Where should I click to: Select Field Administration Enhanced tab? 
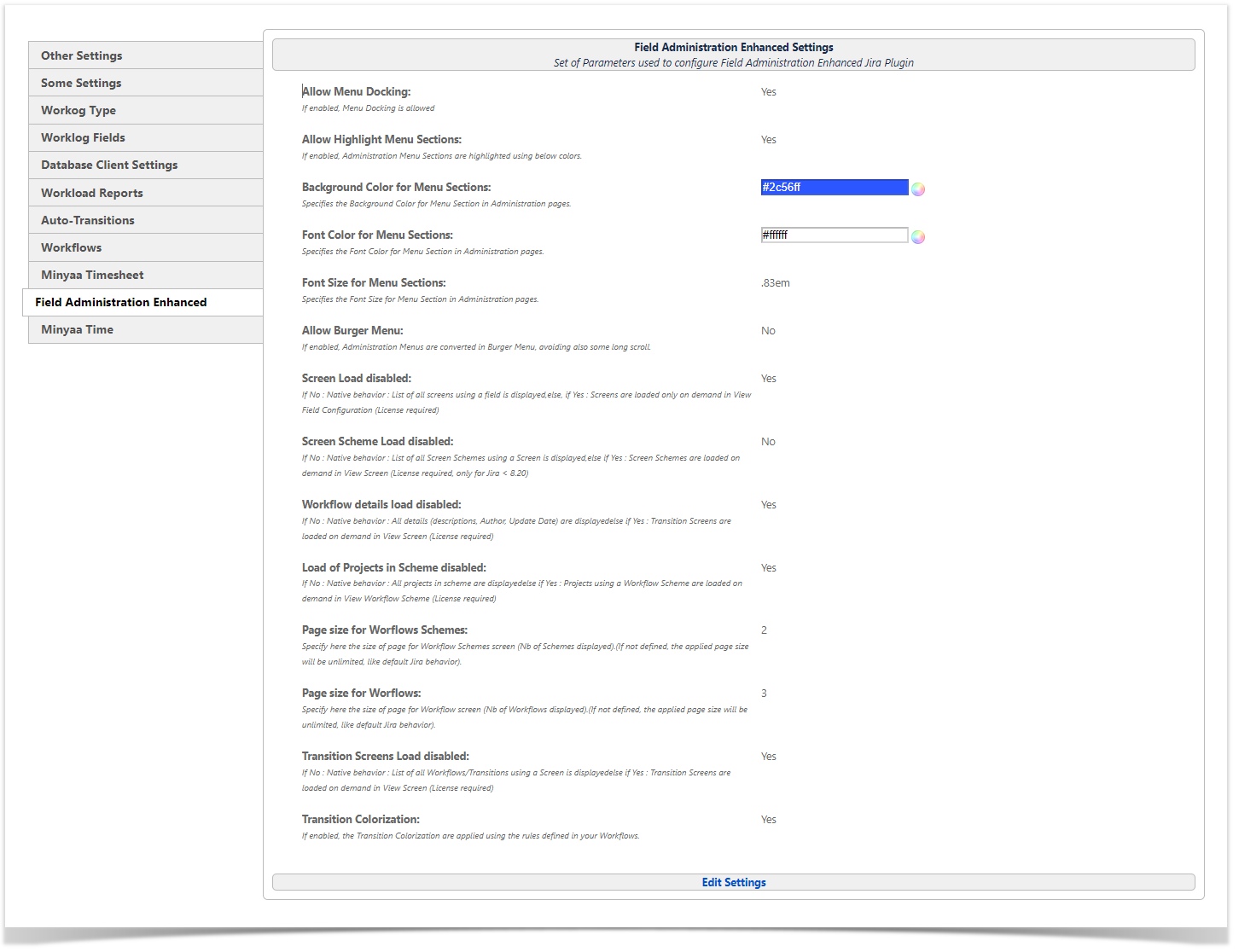coord(121,302)
